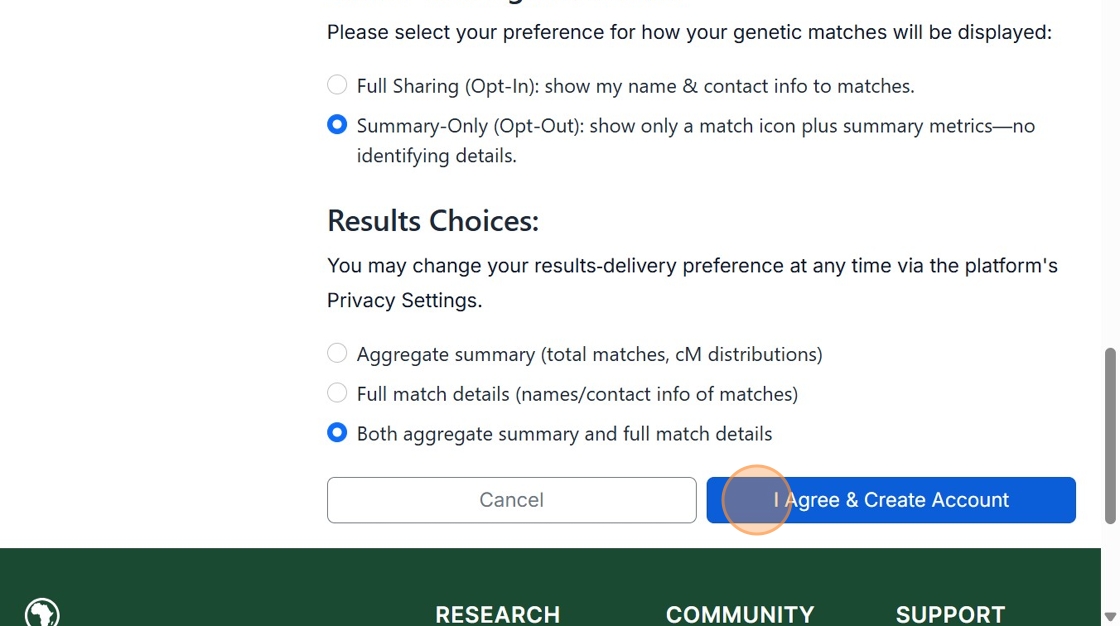
Task: Choose the Aggregate summary radio circle
Action: click(x=337, y=353)
